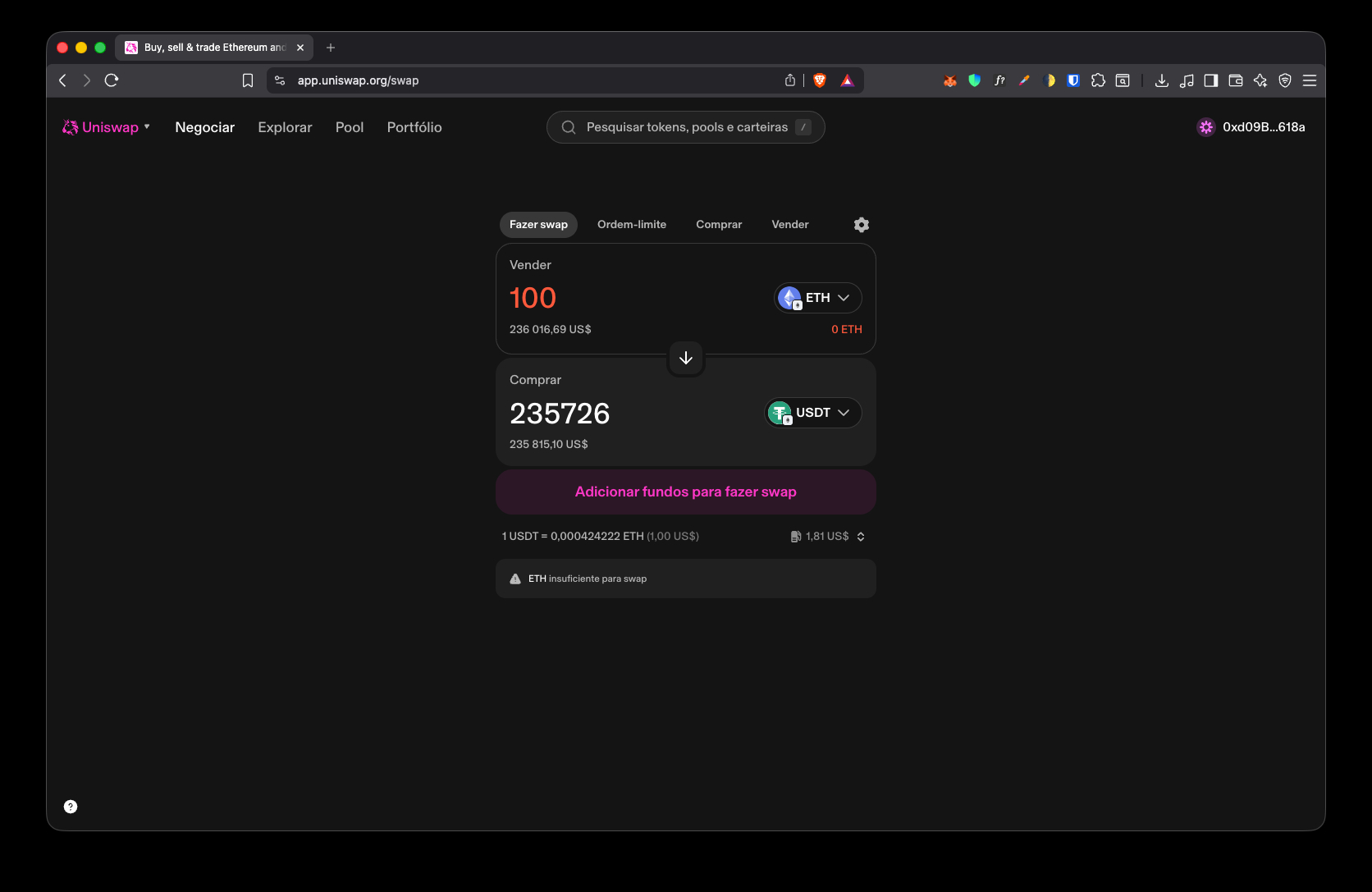
Task: Open the tab search icon in toolbar
Action: (x=1123, y=80)
